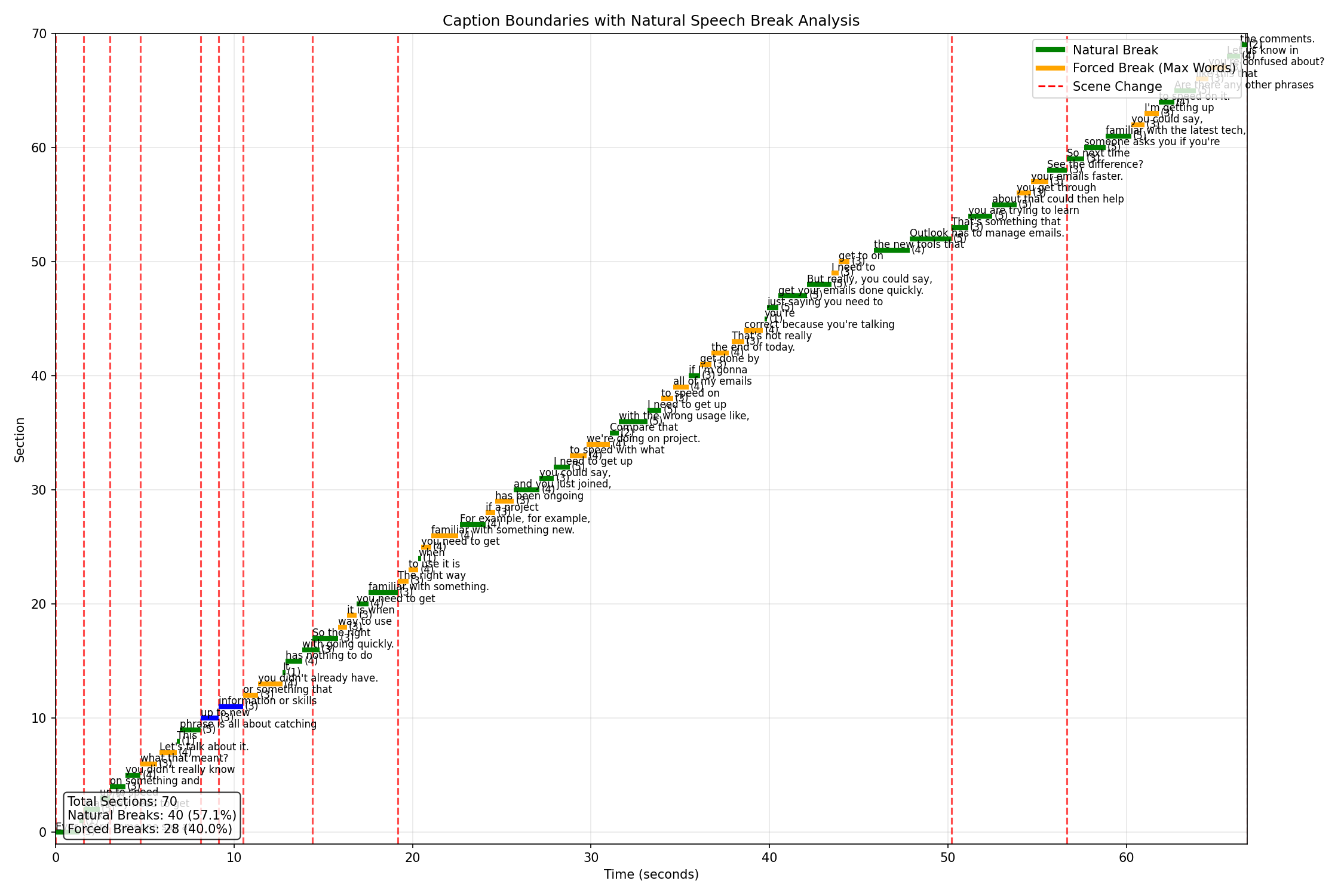Click the 'Time (seconds)' axis label
This screenshot has height=896, width=1344.
point(650,874)
